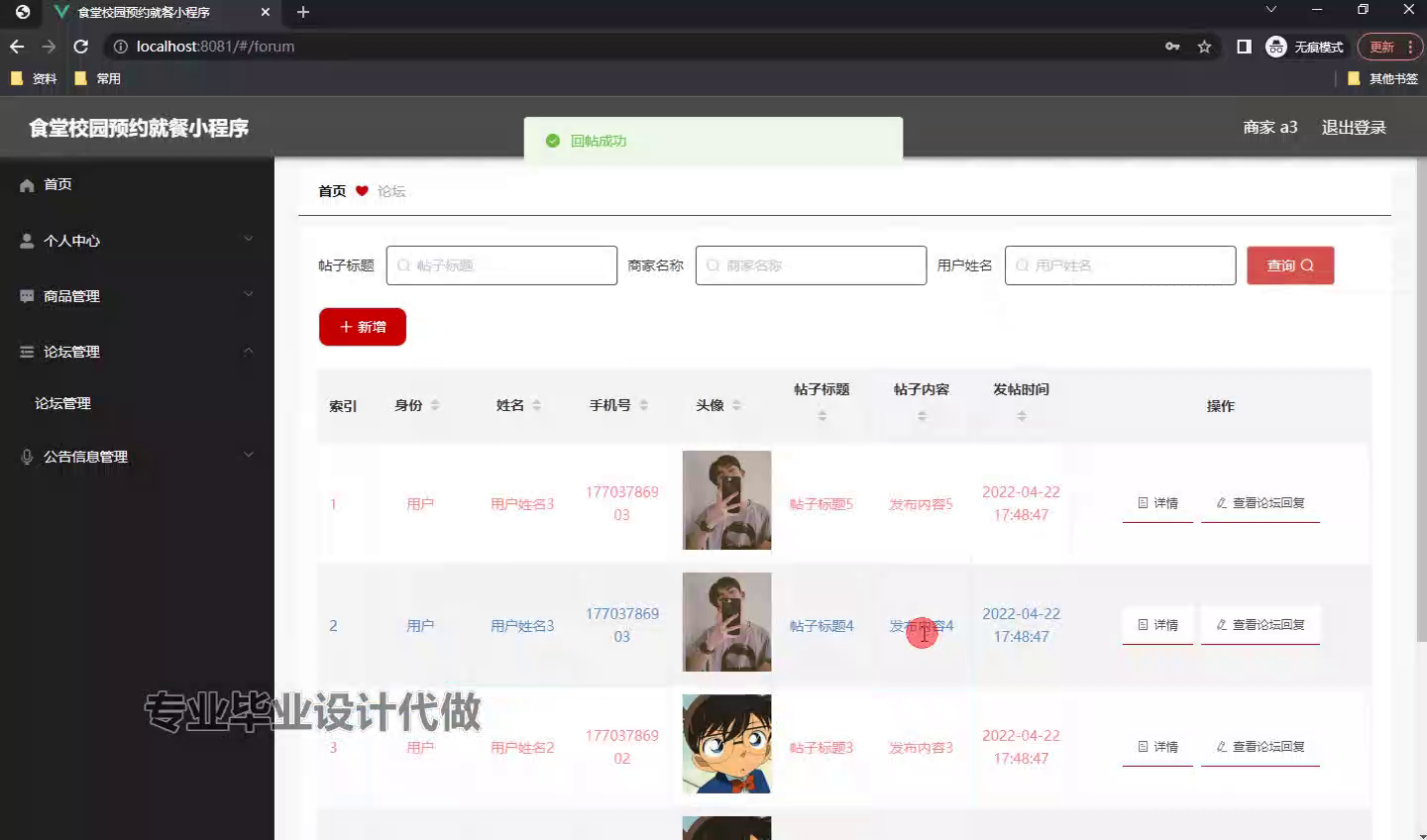Expand 商品管理 sidebar menu
The height and width of the screenshot is (840, 1427).
(137, 296)
